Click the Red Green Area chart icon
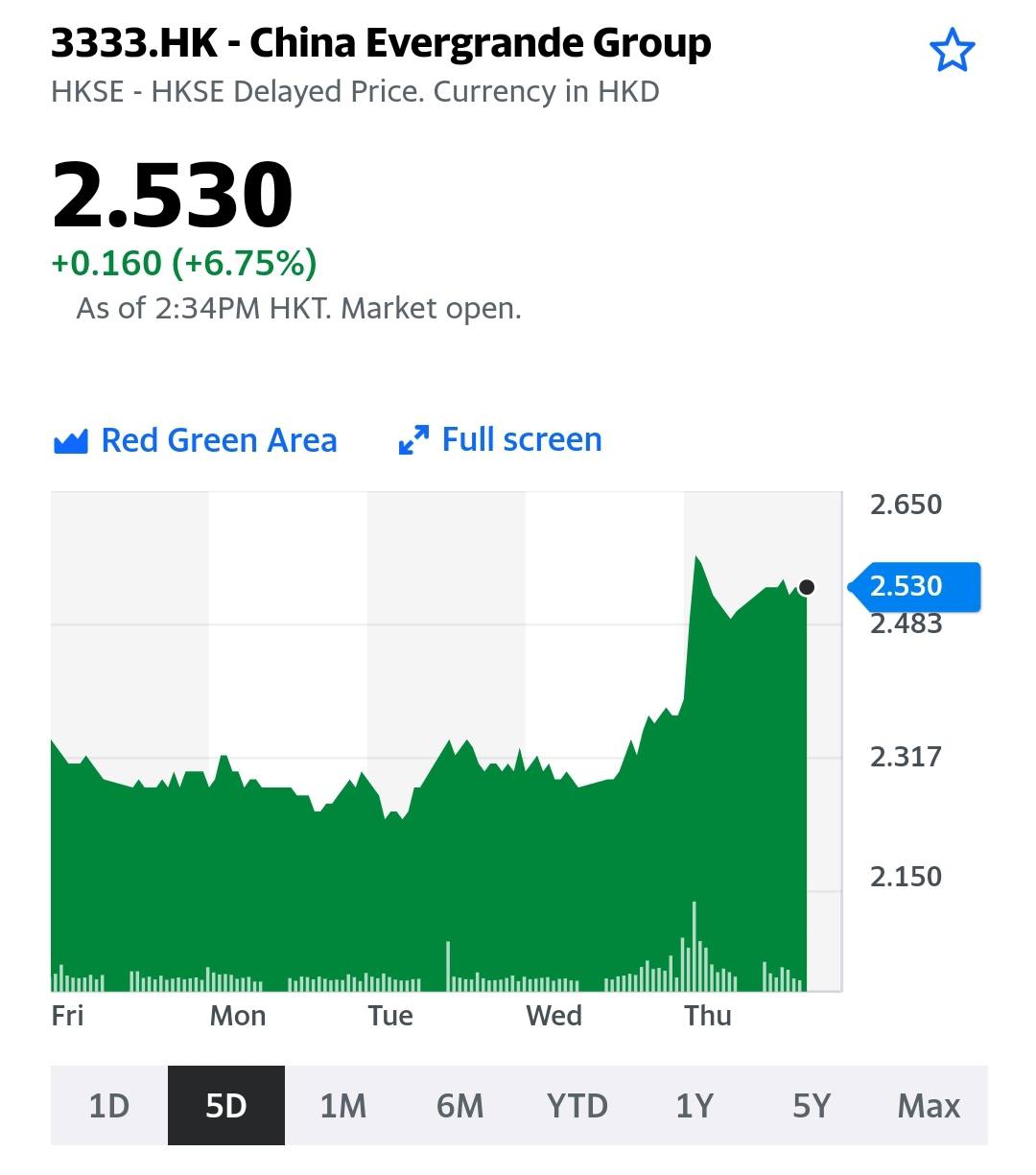The image size is (1036, 1175). coord(71,441)
